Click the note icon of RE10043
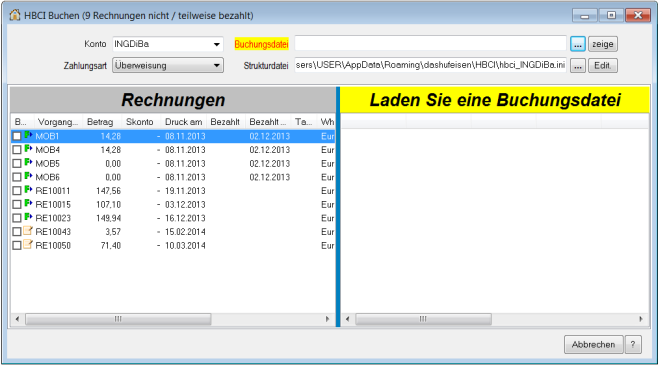658x365 pixels. pyautogui.click(x=28, y=231)
